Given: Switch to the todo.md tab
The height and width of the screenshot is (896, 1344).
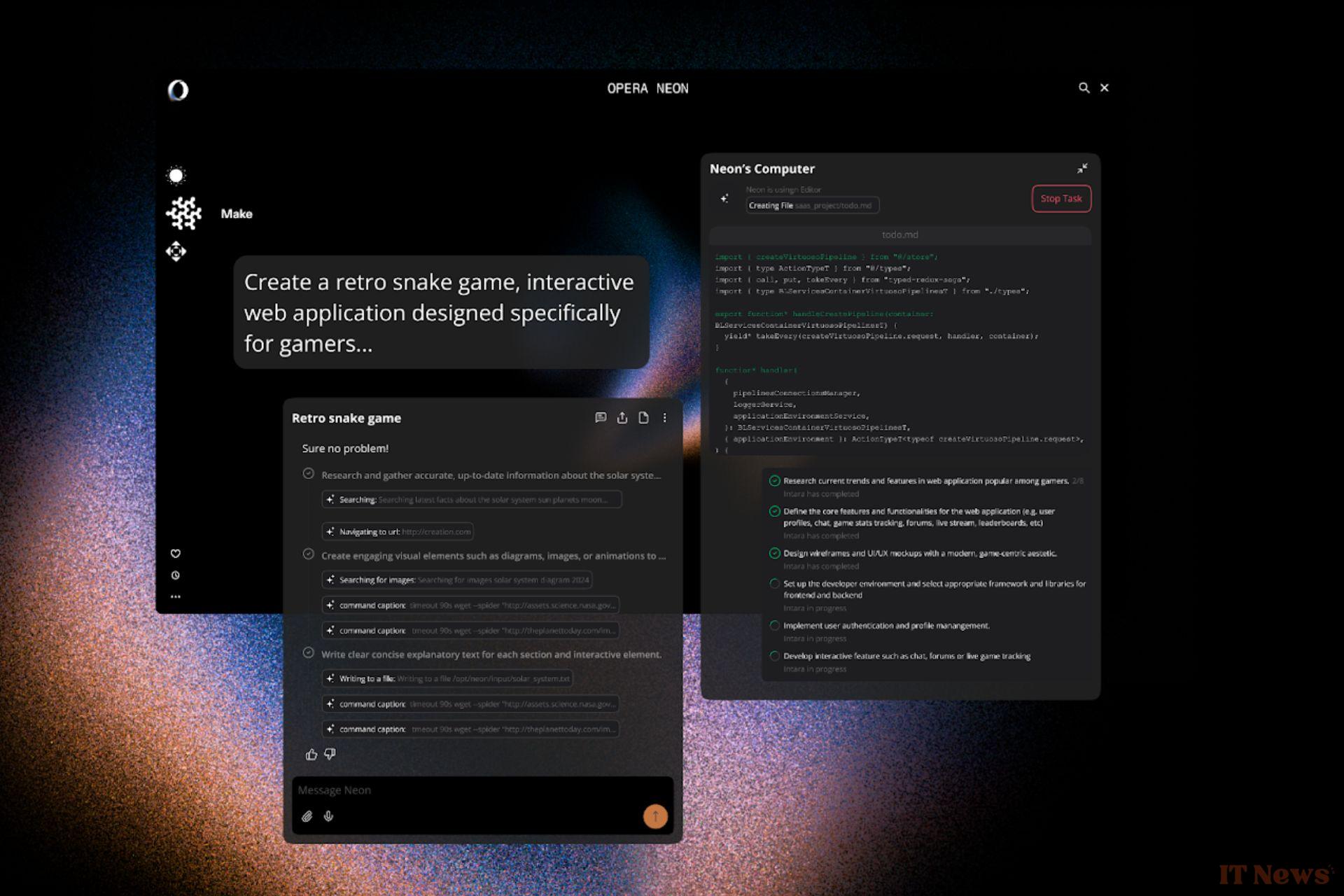Looking at the screenshot, I should (x=899, y=235).
